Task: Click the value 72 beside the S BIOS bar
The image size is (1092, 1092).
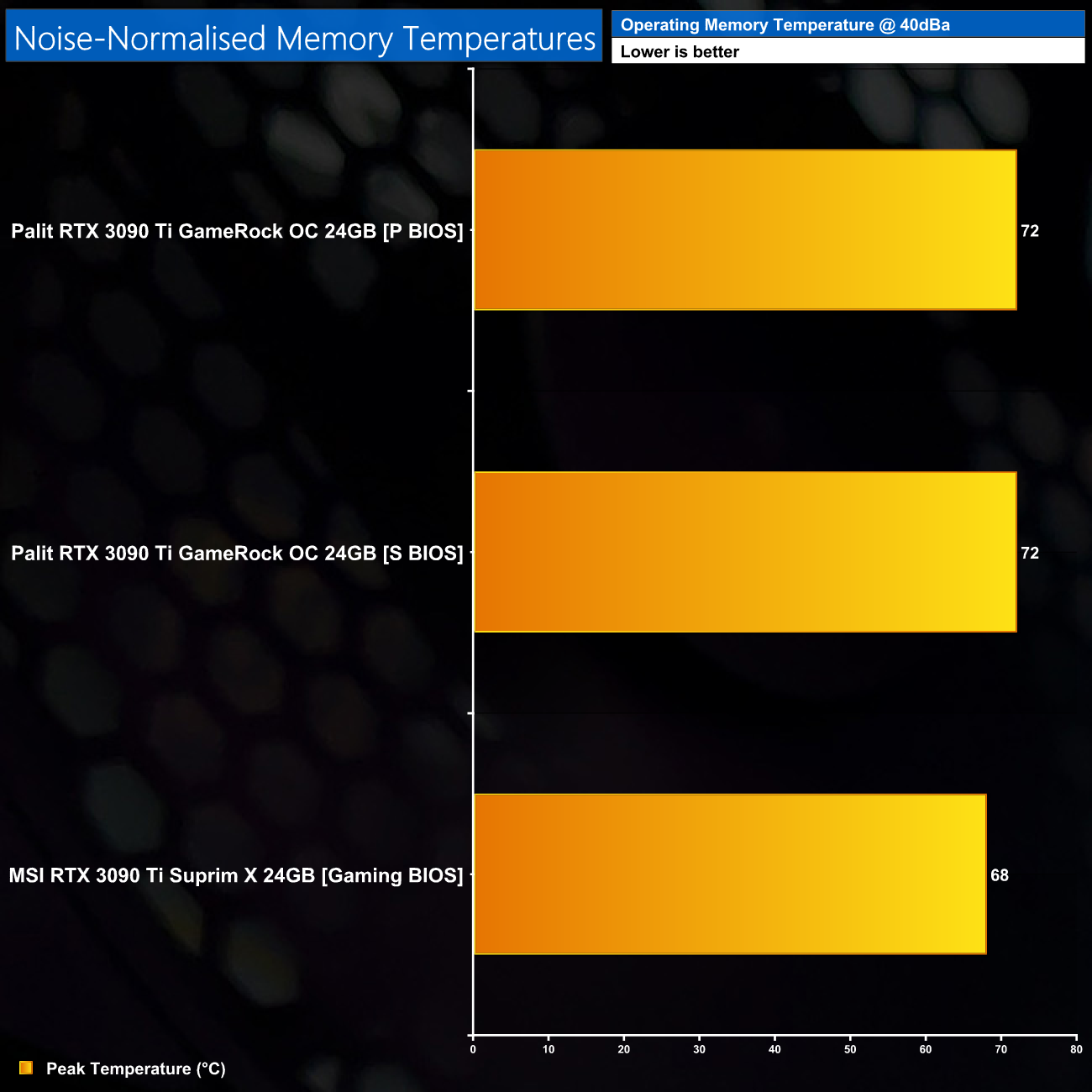Action: point(1030,553)
